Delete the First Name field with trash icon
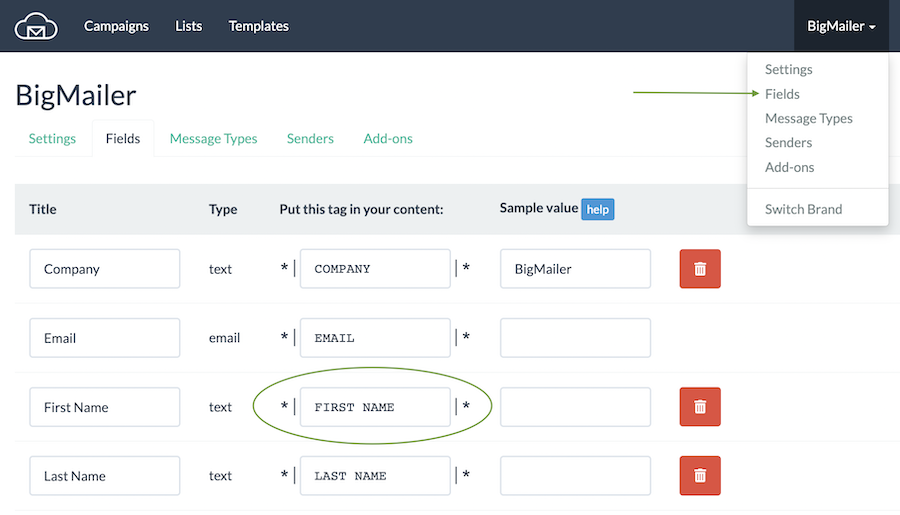The width and height of the screenshot is (900, 515). (x=700, y=407)
